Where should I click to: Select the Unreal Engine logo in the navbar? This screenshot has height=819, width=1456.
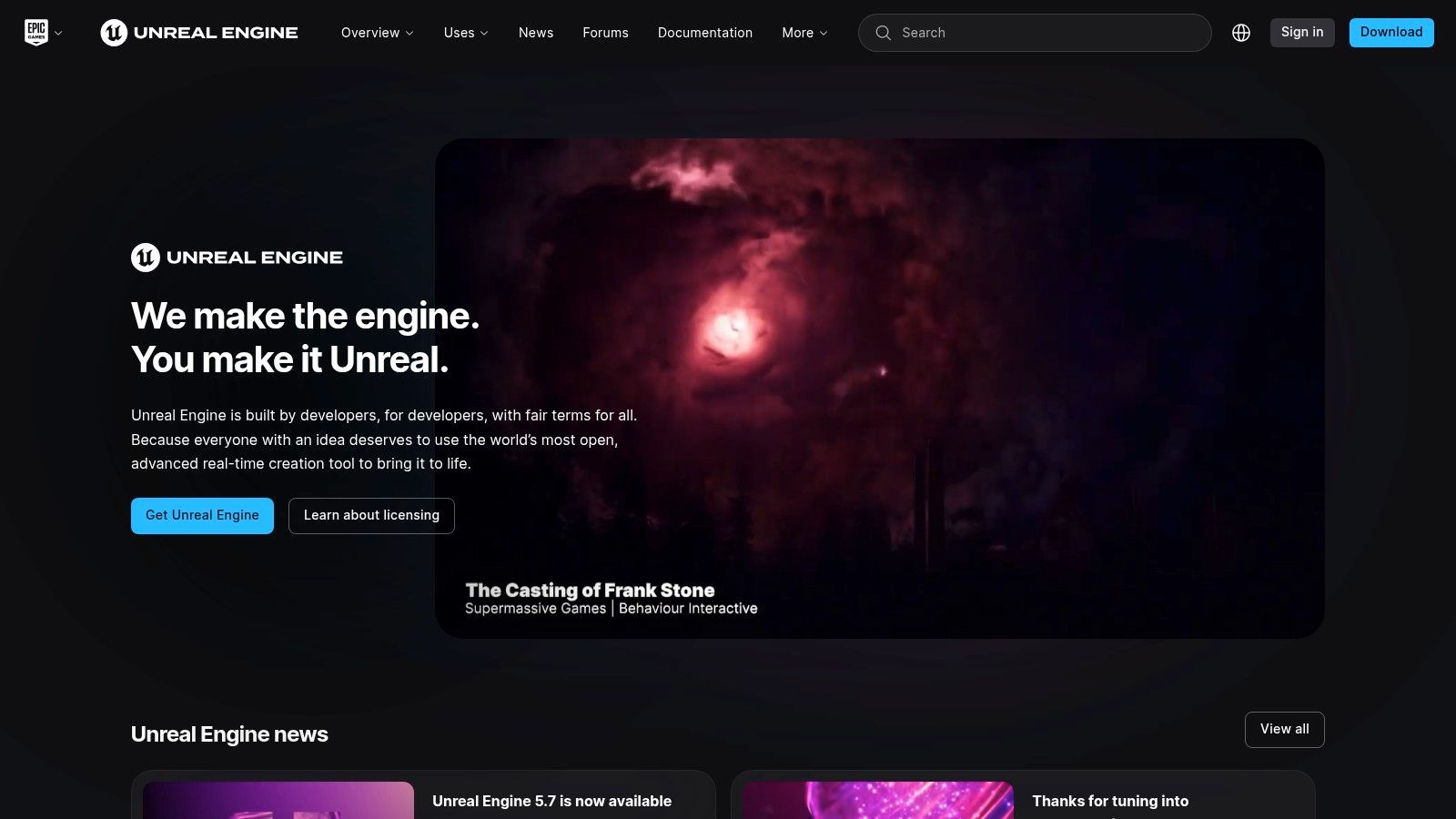pos(198,33)
